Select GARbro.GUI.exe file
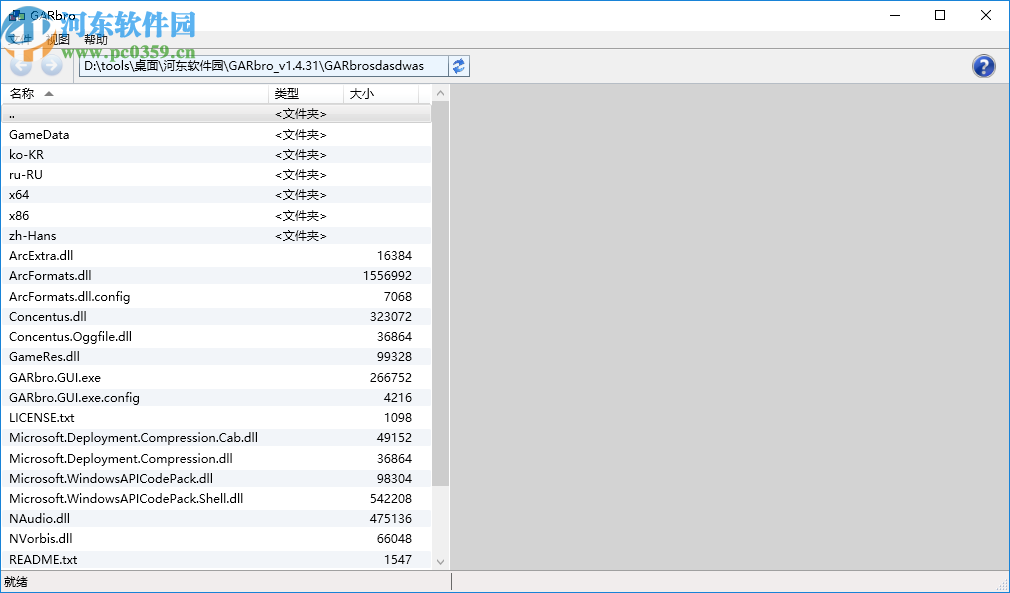 [x=216, y=378]
